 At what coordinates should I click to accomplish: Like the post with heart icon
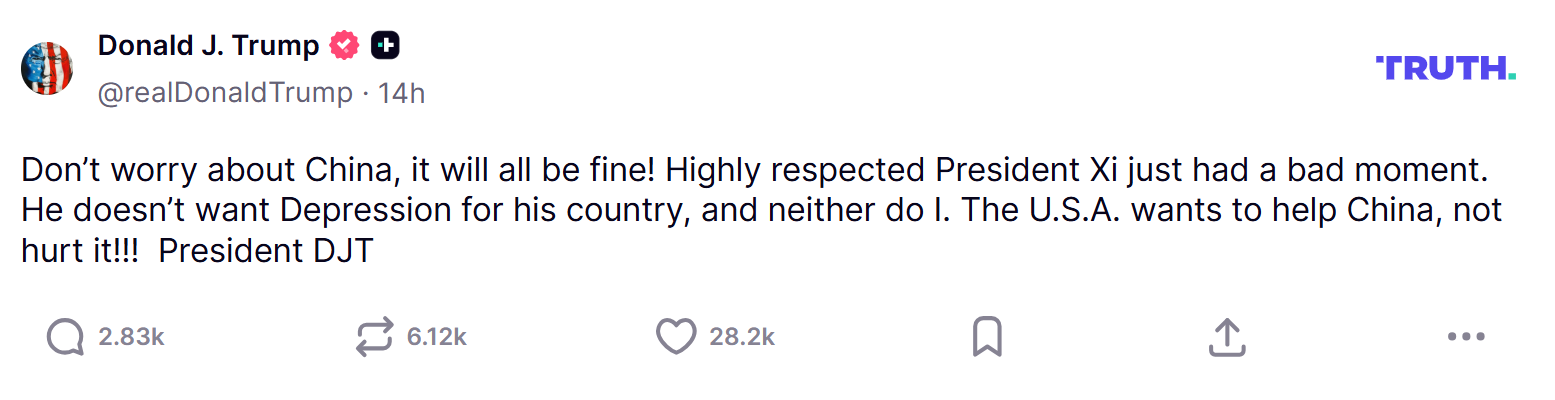(675, 338)
